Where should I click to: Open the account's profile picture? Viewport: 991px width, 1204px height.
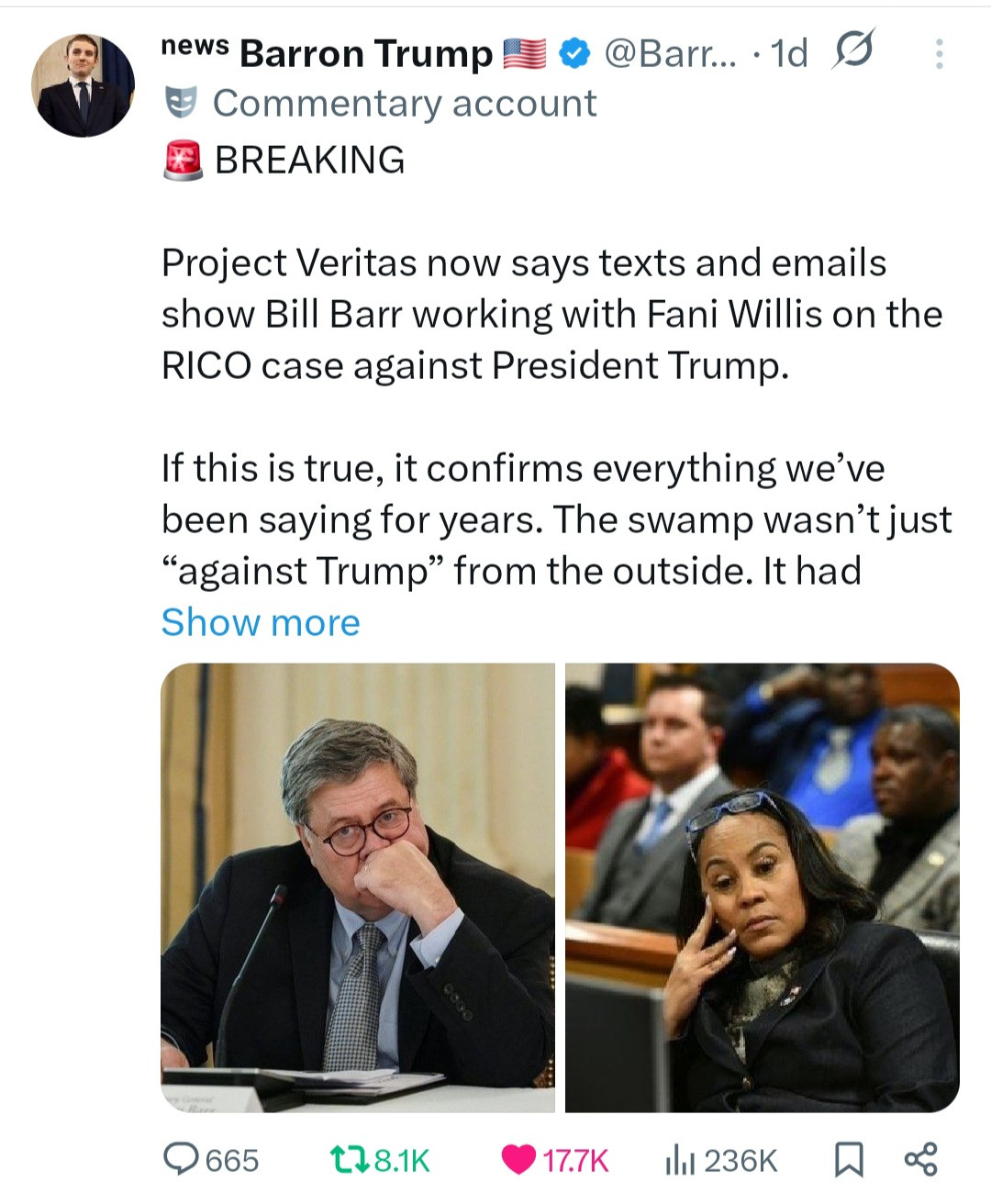(83, 85)
